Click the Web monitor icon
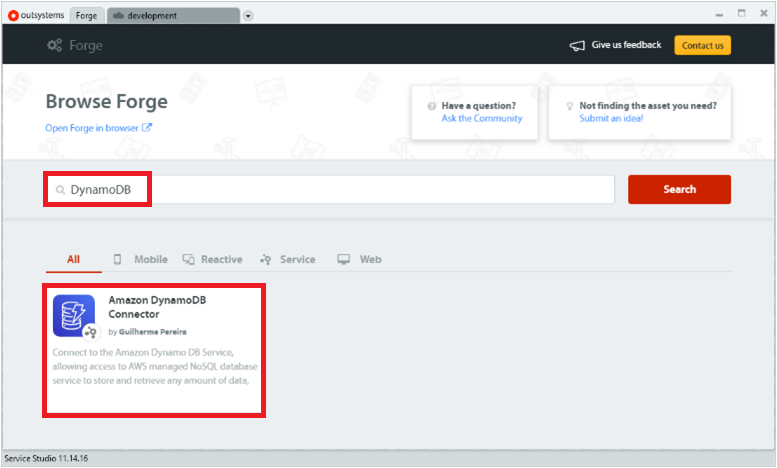The width and height of the screenshot is (777, 468). [343, 259]
